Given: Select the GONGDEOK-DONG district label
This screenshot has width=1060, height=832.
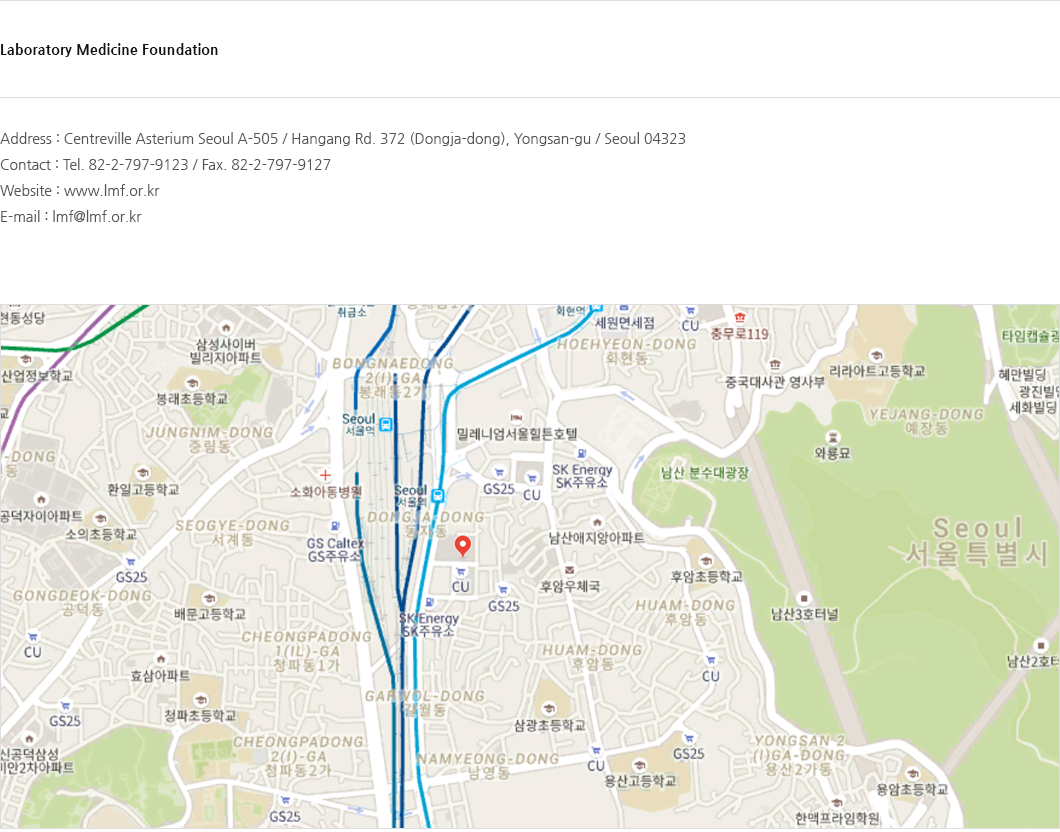Looking at the screenshot, I should (82, 603).
